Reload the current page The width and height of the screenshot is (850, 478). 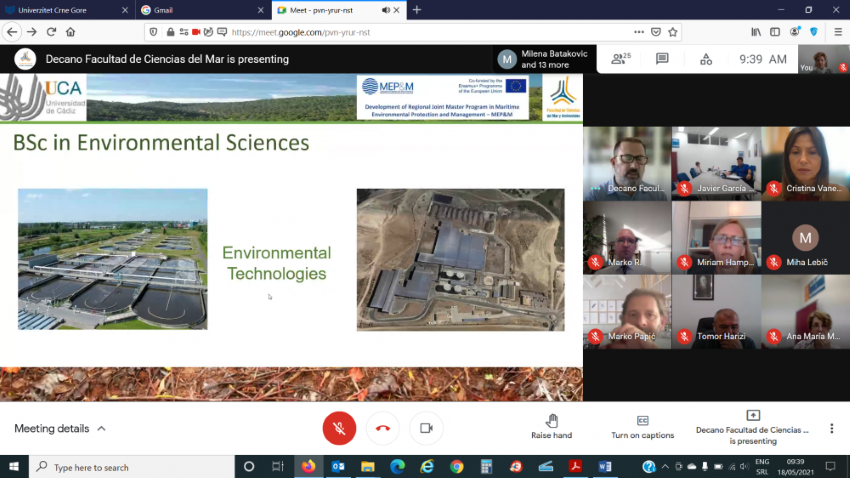53,32
